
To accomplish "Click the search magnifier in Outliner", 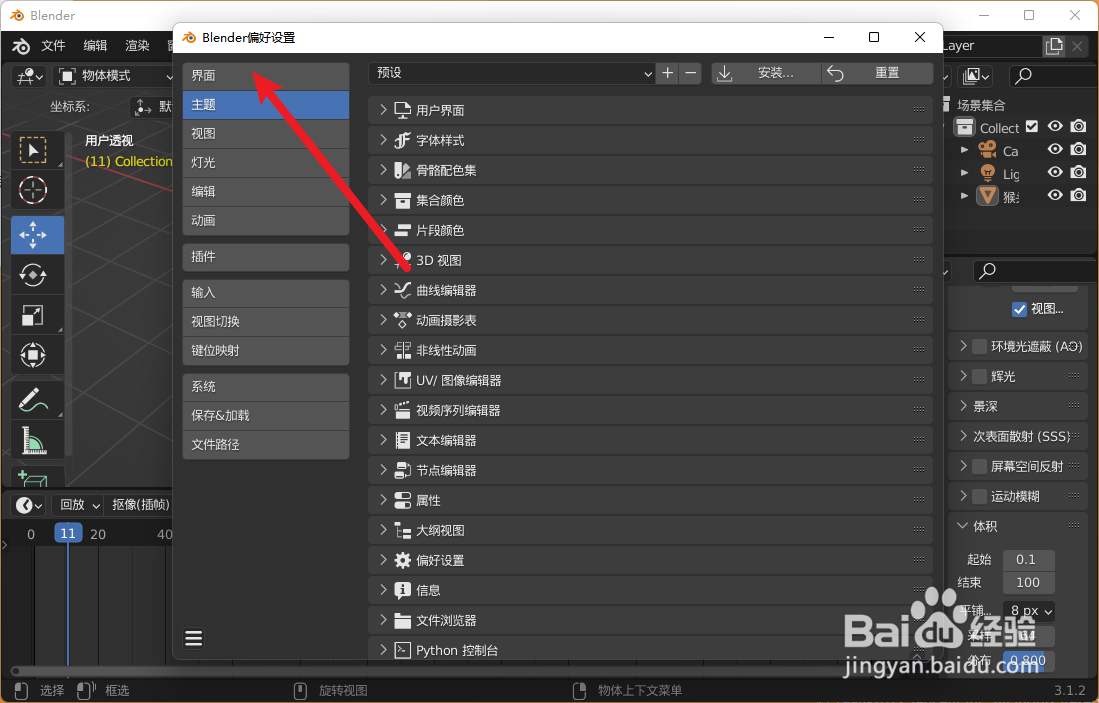I will [1023, 75].
